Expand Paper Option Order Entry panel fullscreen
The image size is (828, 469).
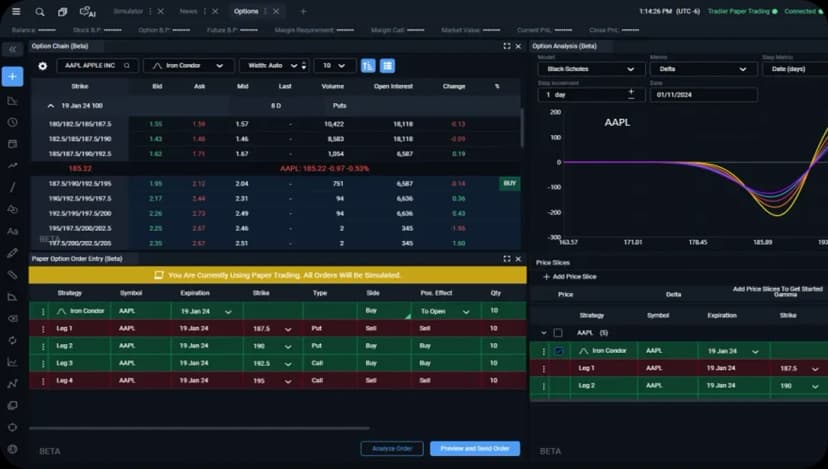[507, 259]
